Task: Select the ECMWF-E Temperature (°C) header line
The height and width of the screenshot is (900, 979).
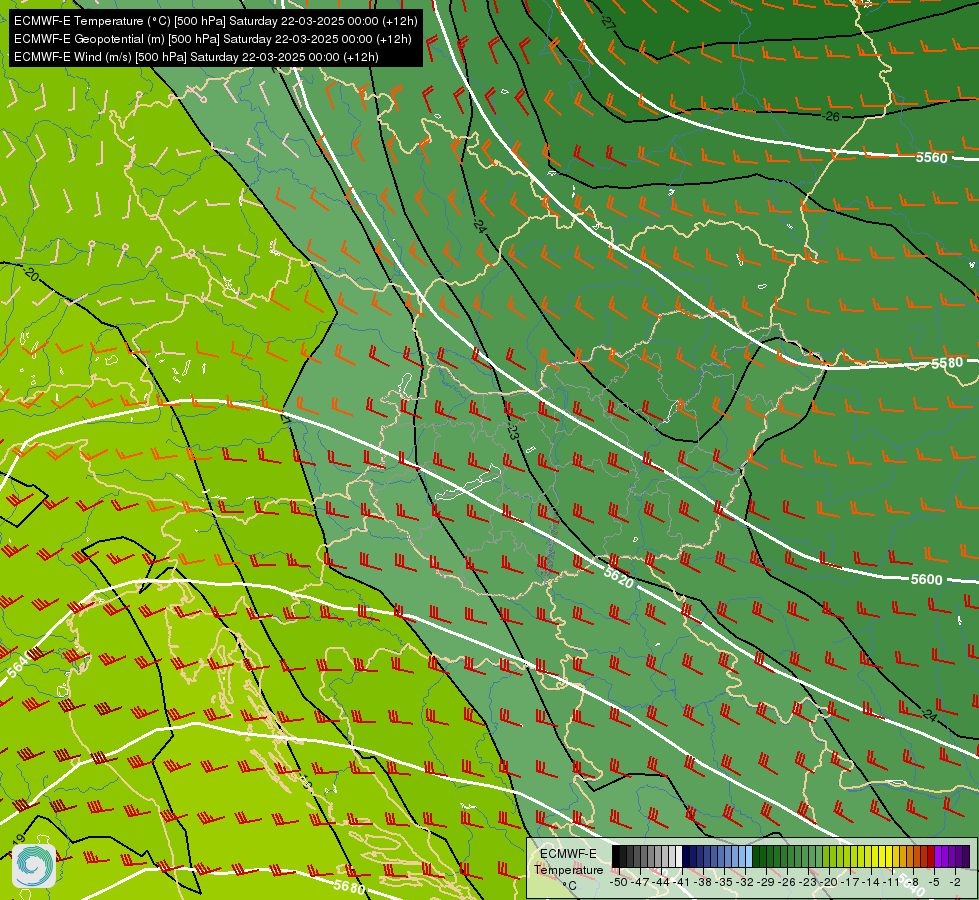Action: tap(215, 21)
